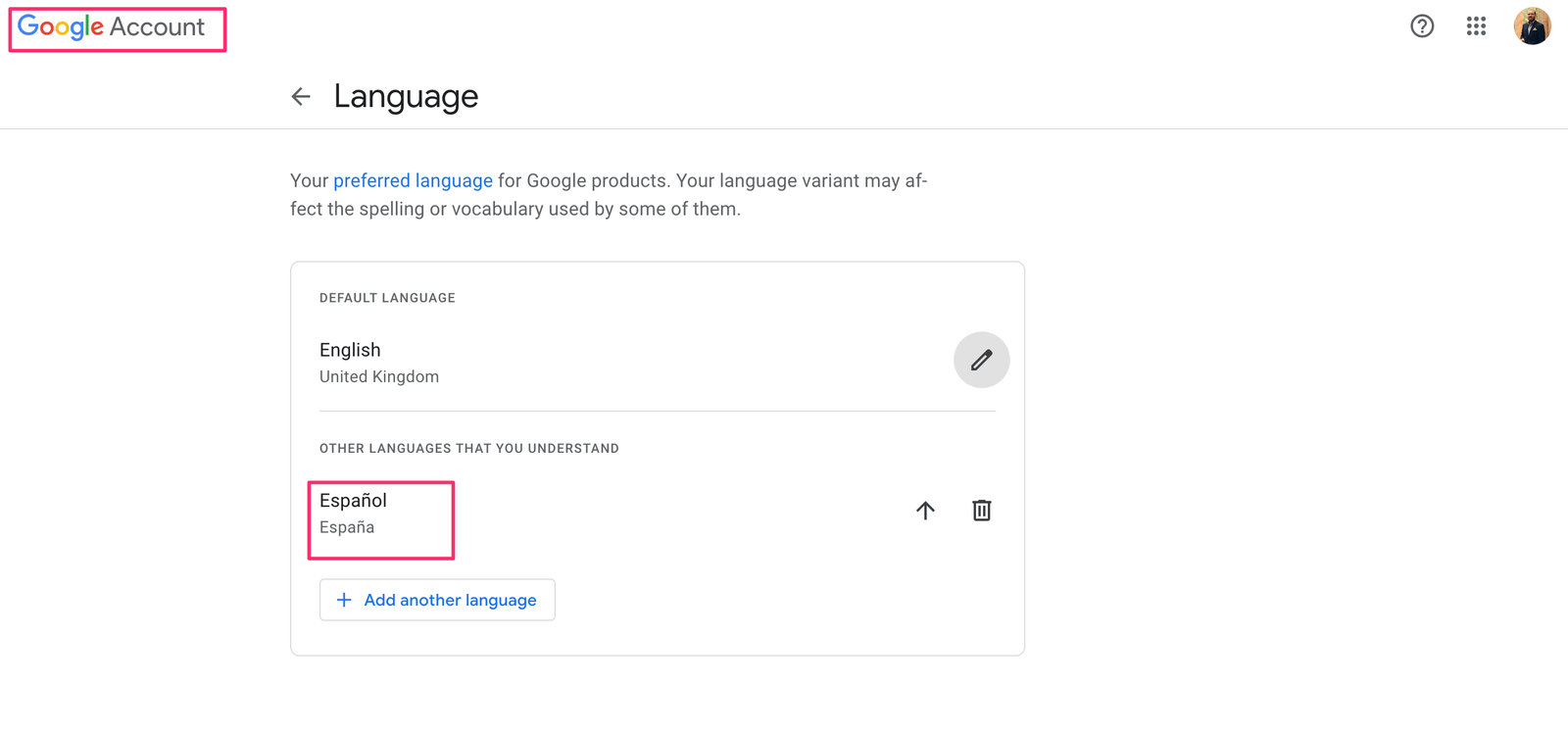Open the Help question mark icon
1568x735 pixels.
click(1422, 26)
